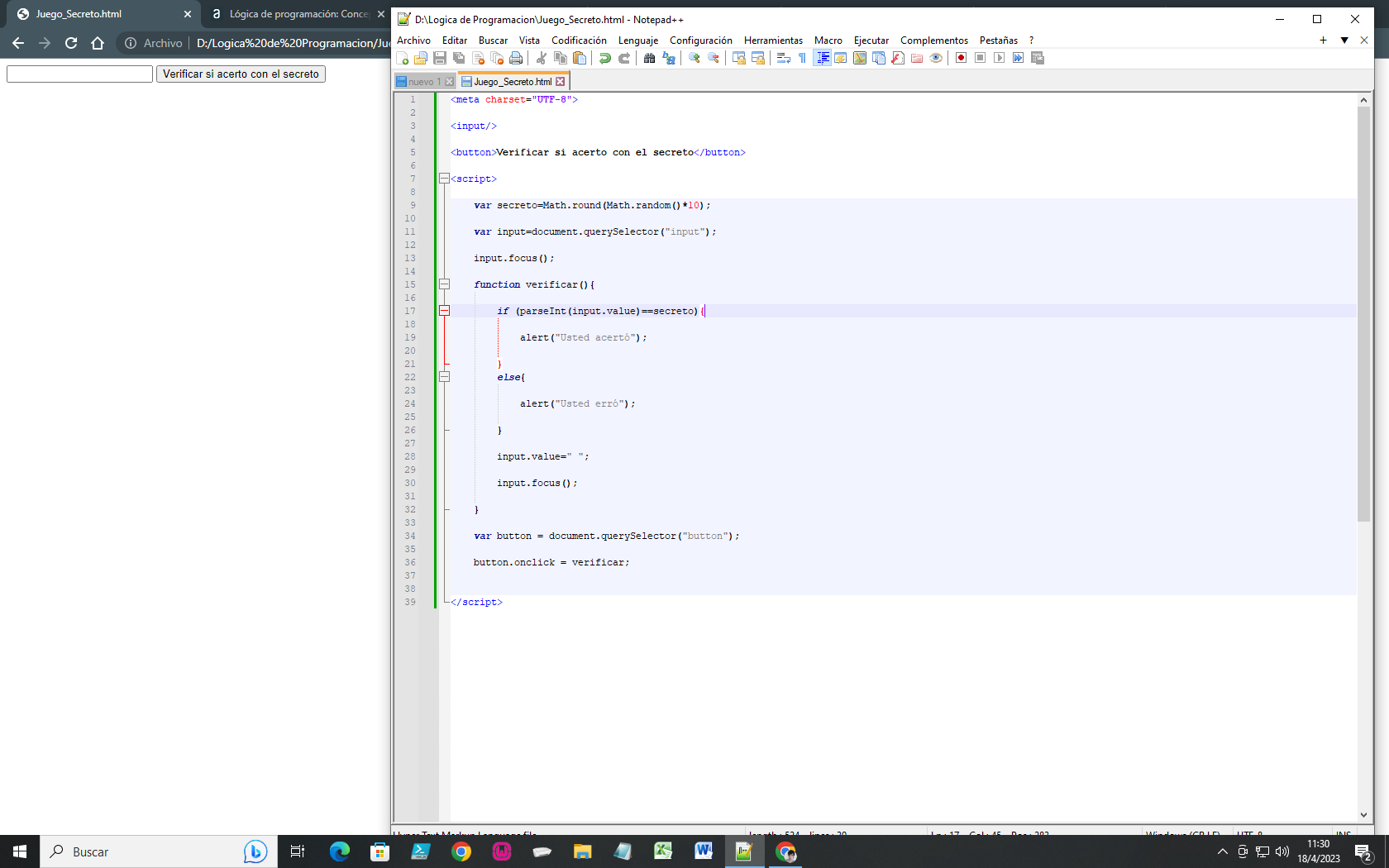Viewport: 1389px width, 868px height.
Task: Collapse the verificar function fold on line 15
Action: [x=444, y=284]
